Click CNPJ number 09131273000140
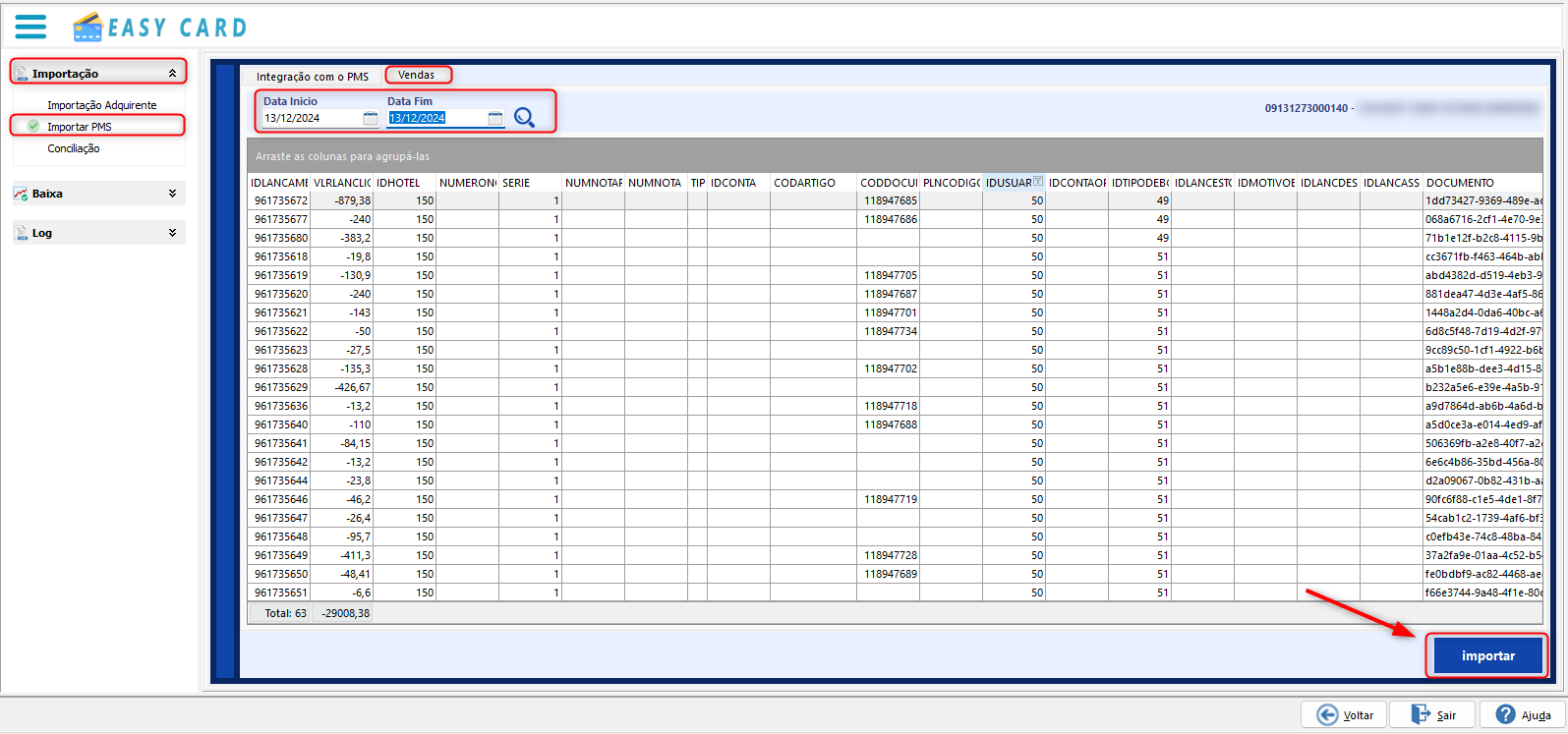1568x734 pixels. click(x=1306, y=108)
